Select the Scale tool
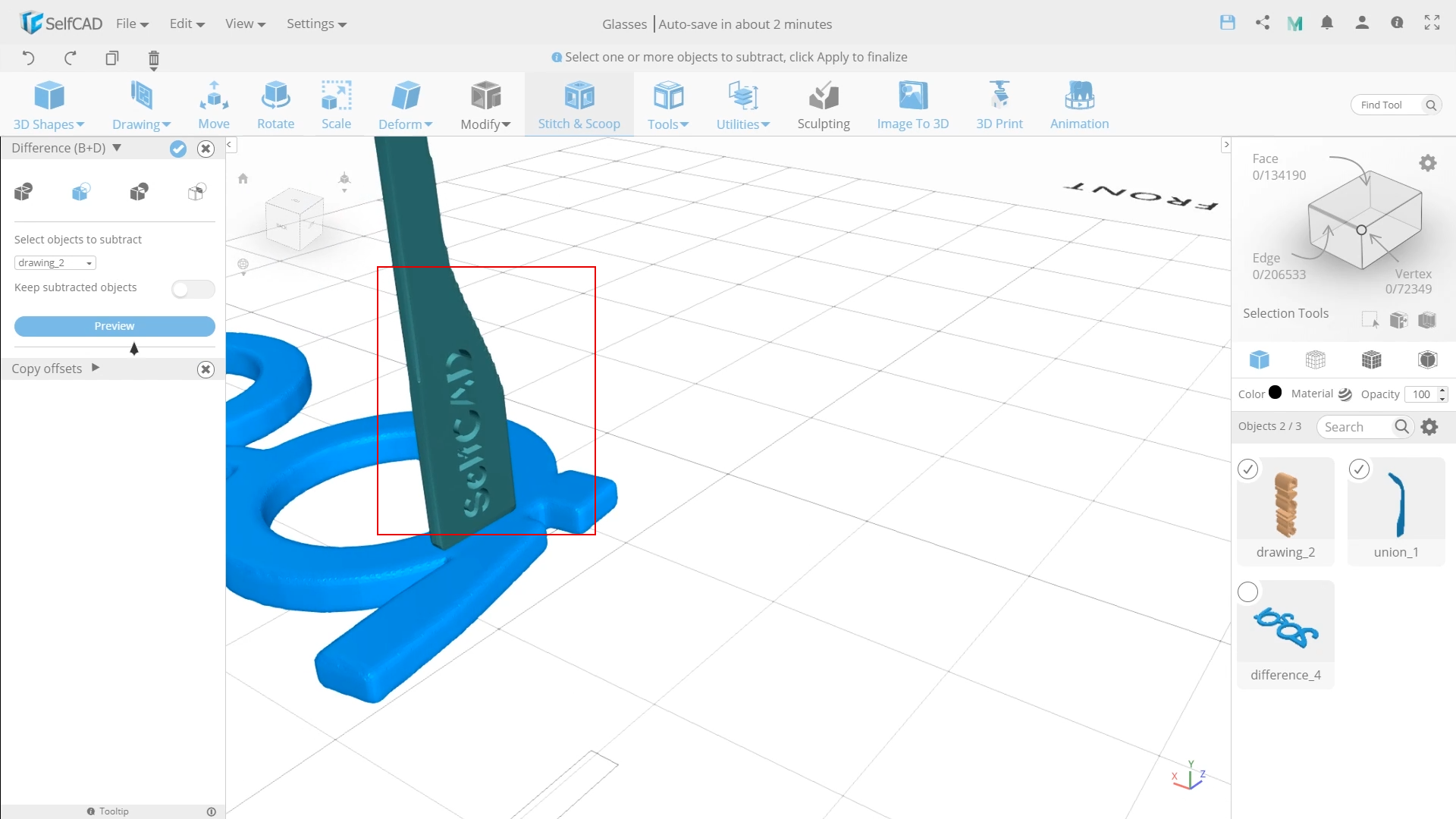1456x819 pixels. pyautogui.click(x=336, y=105)
